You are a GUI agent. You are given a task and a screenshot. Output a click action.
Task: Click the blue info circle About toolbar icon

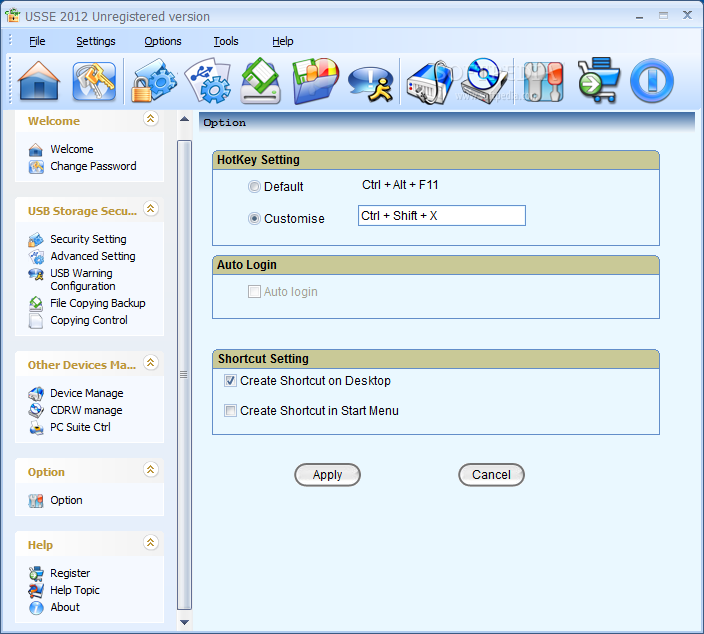[652, 81]
